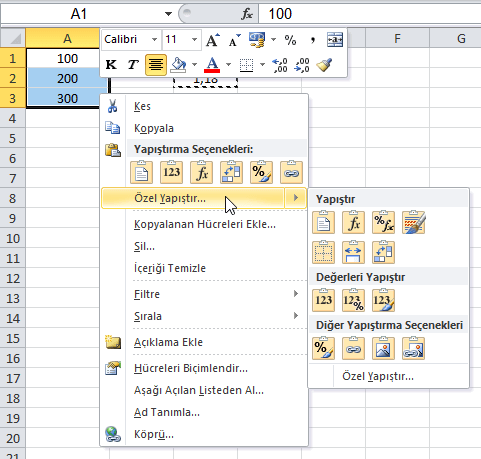Select formulas fx icon under Yapıştır submenu

(x=353, y=222)
